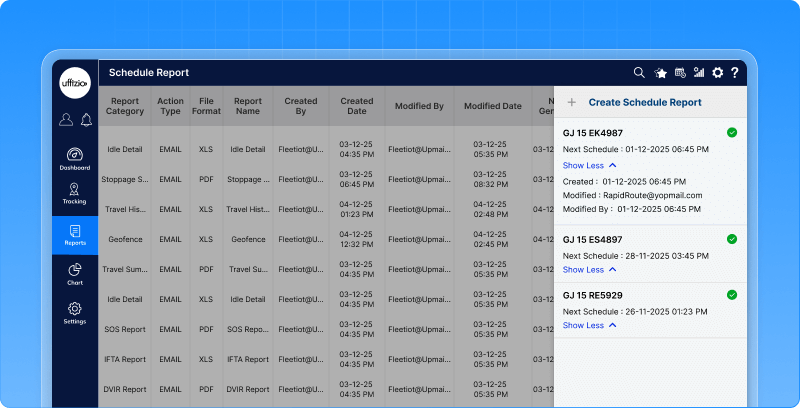The width and height of the screenshot is (800, 408).
Task: Open Chart section in the sidebar
Action: point(75,274)
